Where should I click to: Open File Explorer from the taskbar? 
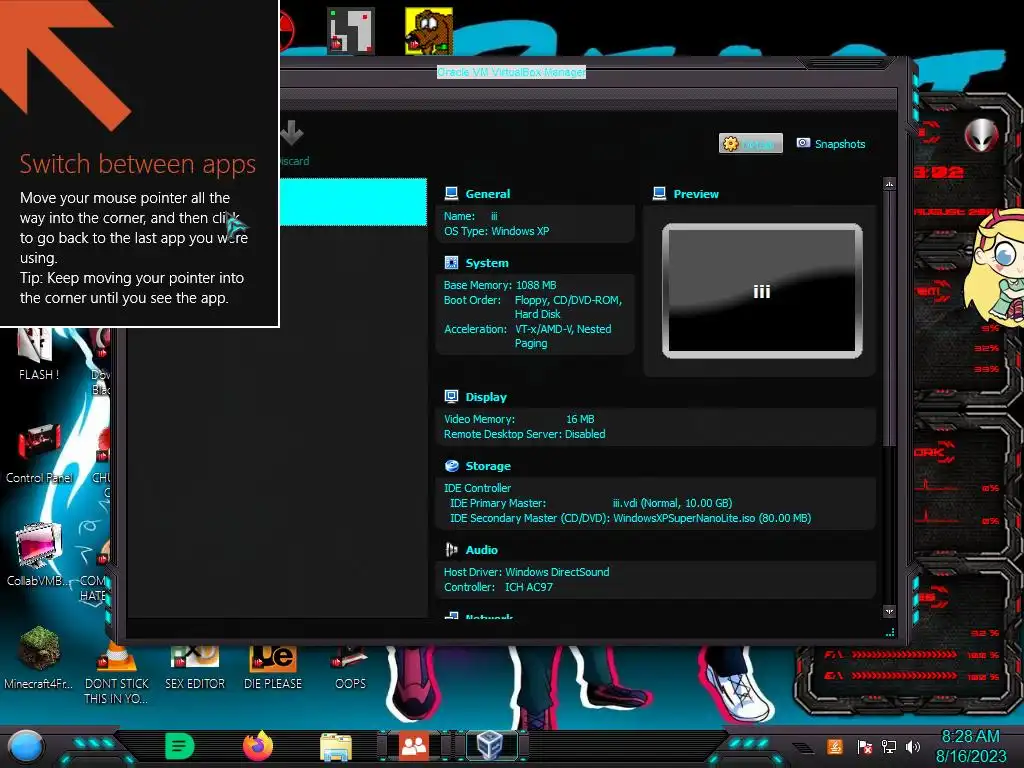[336, 746]
